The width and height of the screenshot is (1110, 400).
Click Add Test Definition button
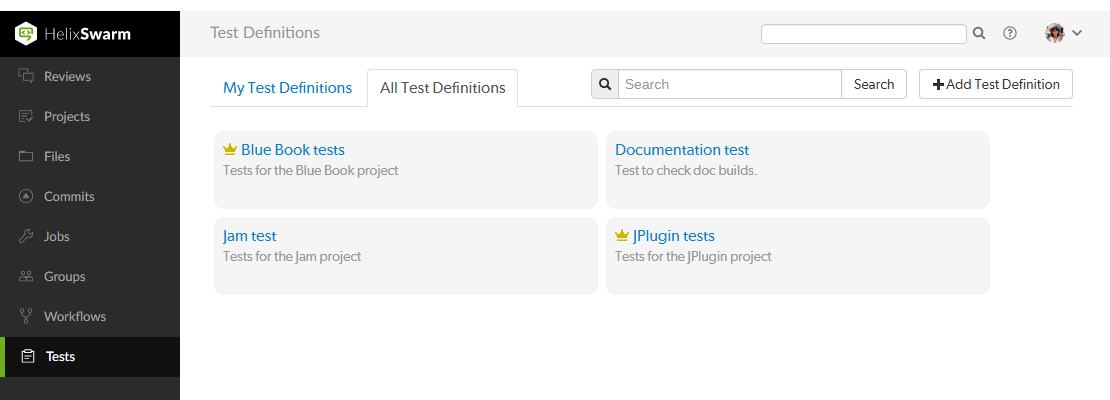coord(995,84)
